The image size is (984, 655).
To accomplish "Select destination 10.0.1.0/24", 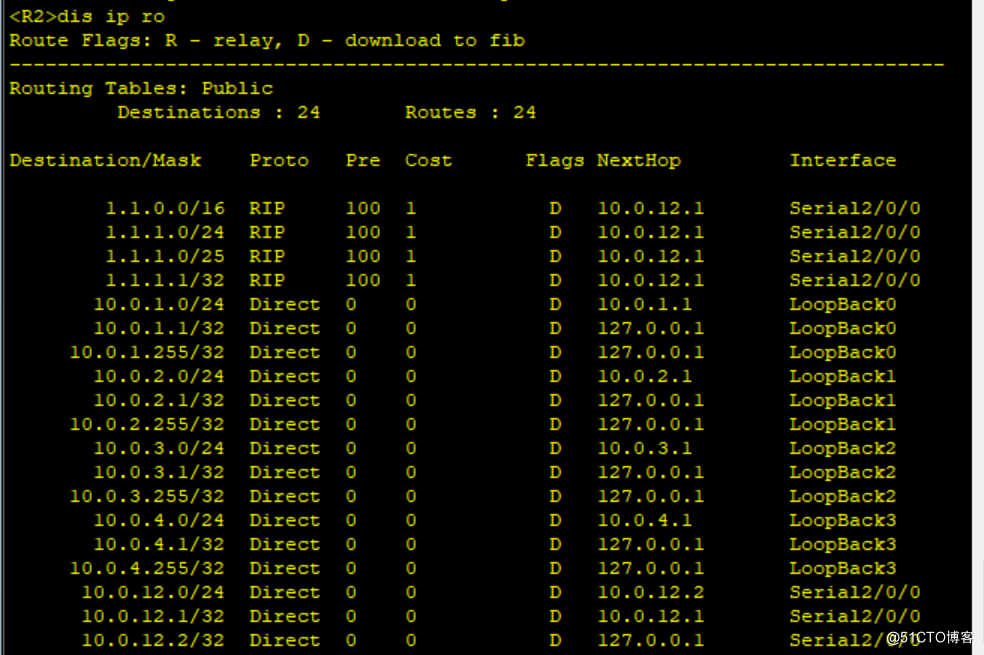I will (159, 304).
